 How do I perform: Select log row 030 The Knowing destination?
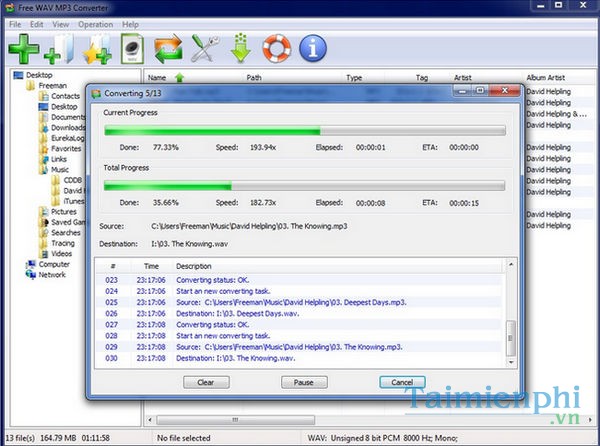[298, 358]
